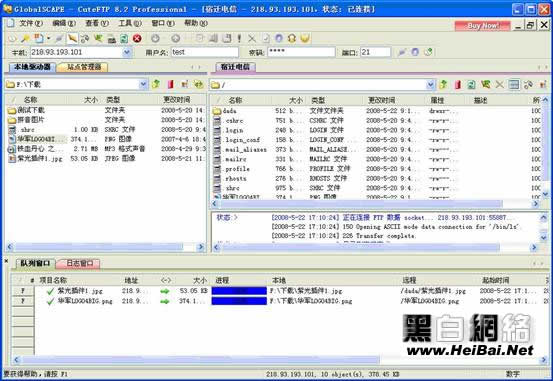Open the 文件 menu

coord(31,24)
